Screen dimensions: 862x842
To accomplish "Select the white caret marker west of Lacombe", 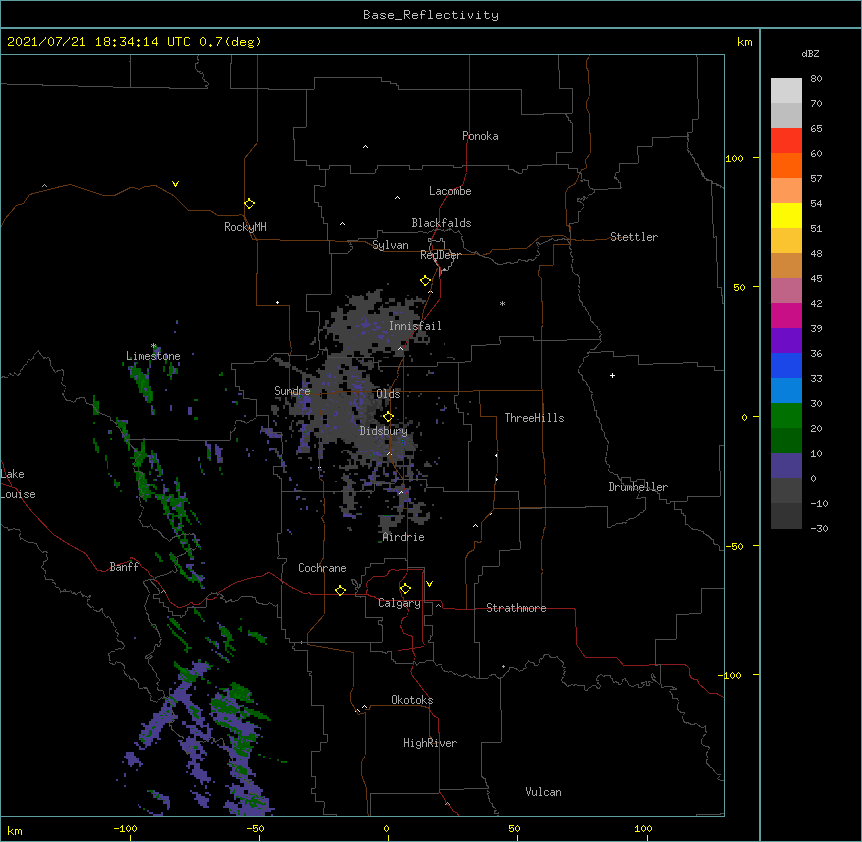I will point(397,197).
